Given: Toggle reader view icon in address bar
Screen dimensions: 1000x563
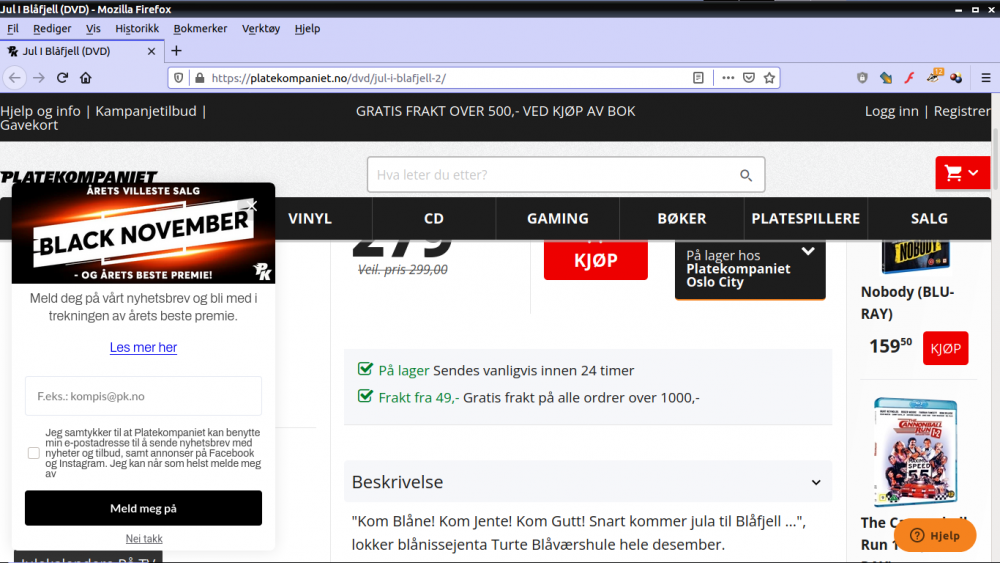Looking at the screenshot, I should (698, 78).
